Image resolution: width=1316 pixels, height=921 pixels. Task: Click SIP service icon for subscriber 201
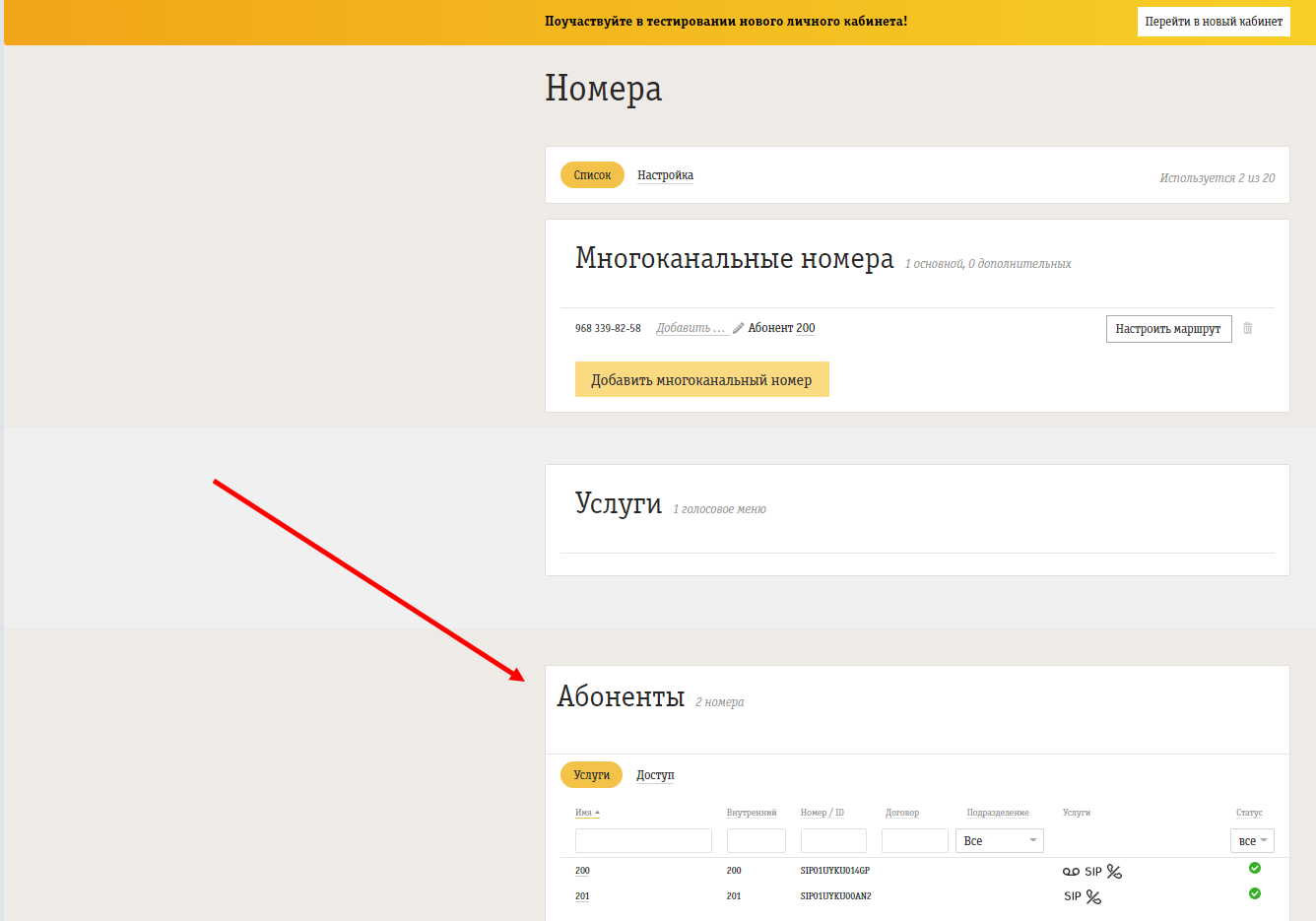pos(1072,896)
